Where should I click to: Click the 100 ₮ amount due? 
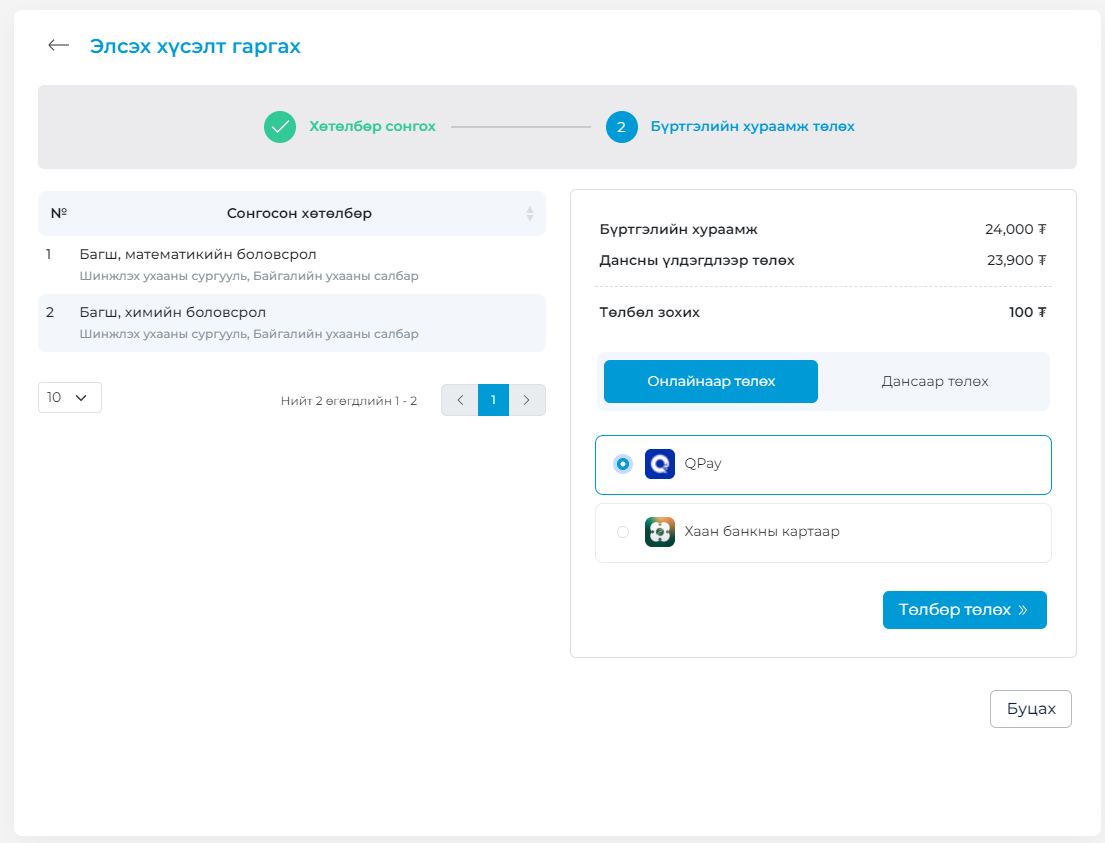(x=1027, y=312)
